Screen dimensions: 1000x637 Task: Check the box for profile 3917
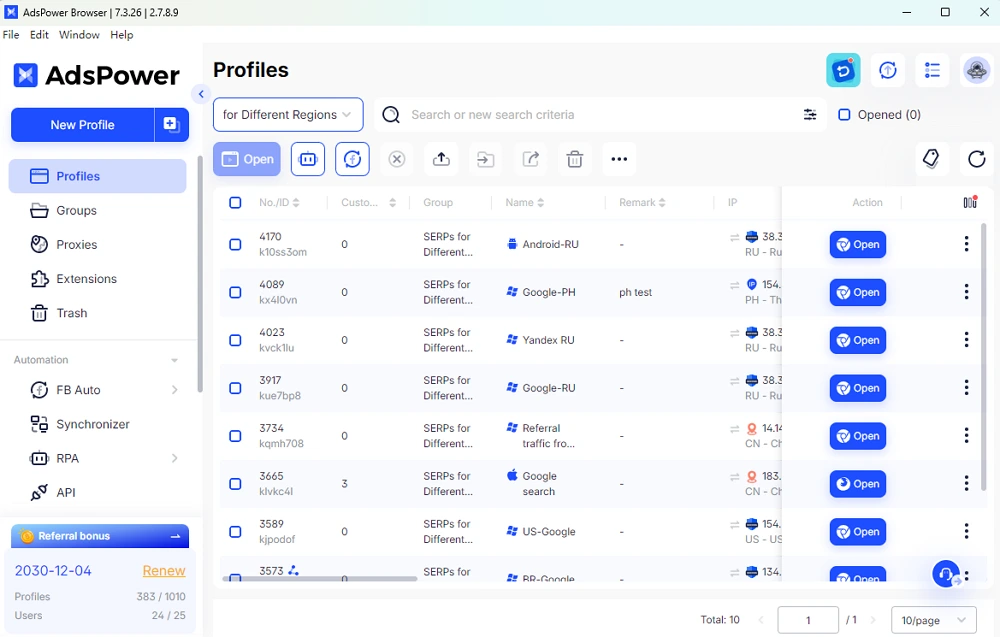[x=235, y=388]
